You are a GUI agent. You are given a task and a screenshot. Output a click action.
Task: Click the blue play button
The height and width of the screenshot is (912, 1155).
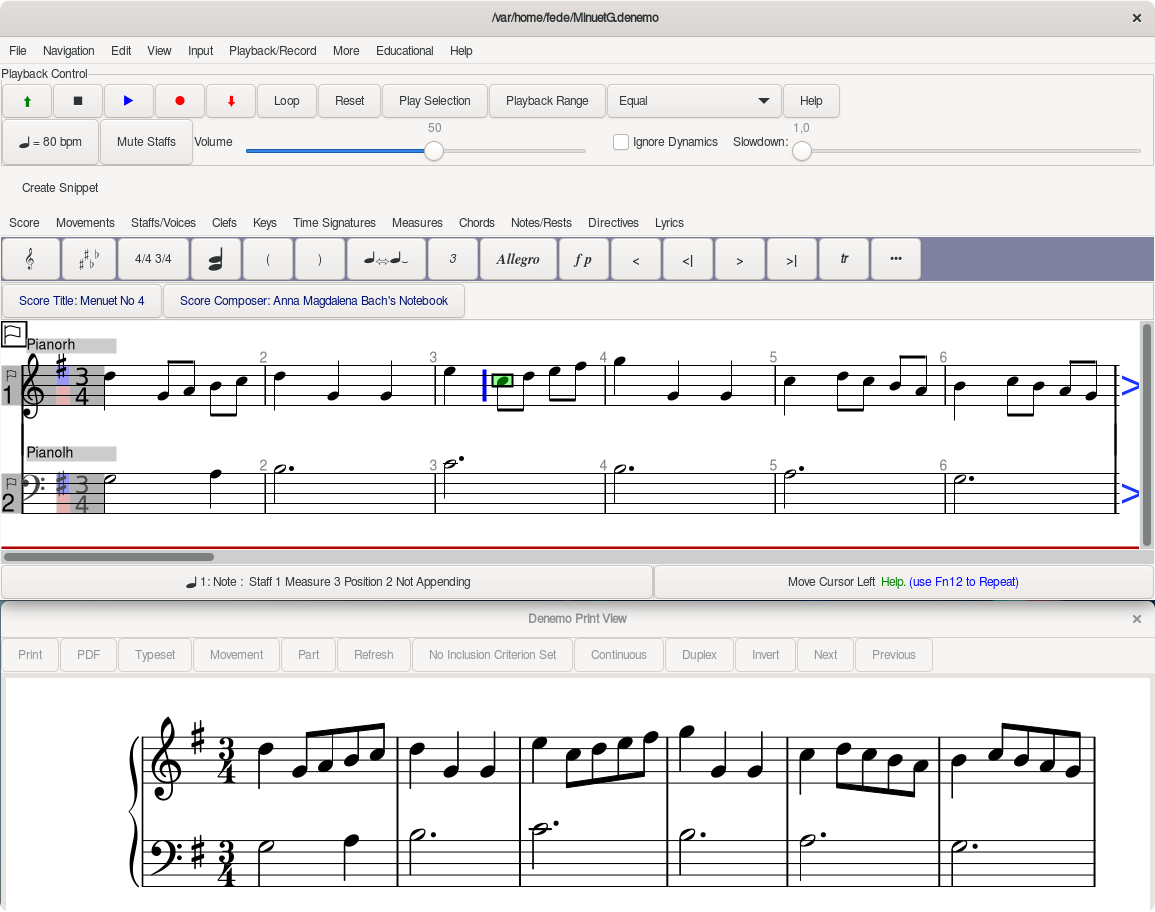coord(128,101)
